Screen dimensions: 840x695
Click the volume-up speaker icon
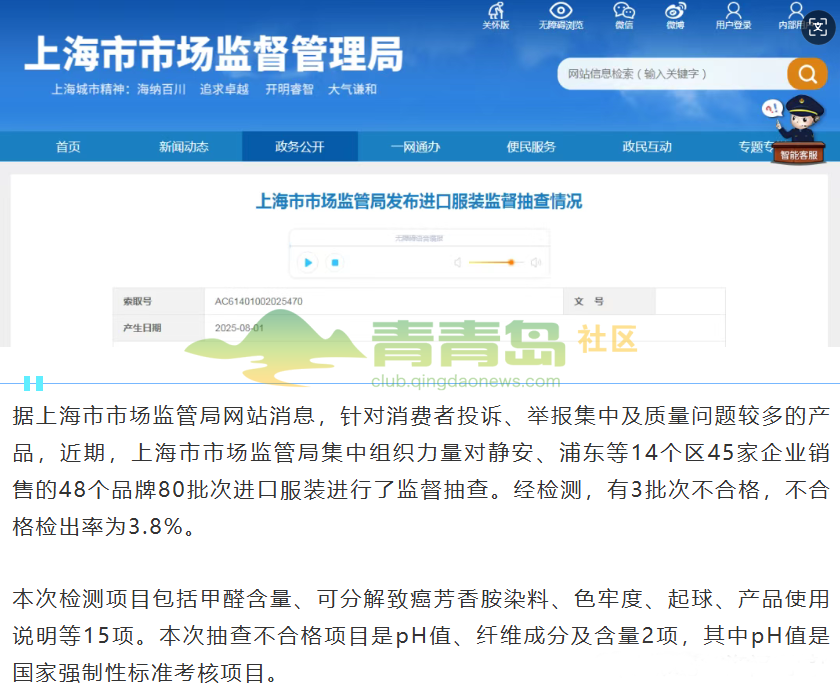click(x=536, y=263)
